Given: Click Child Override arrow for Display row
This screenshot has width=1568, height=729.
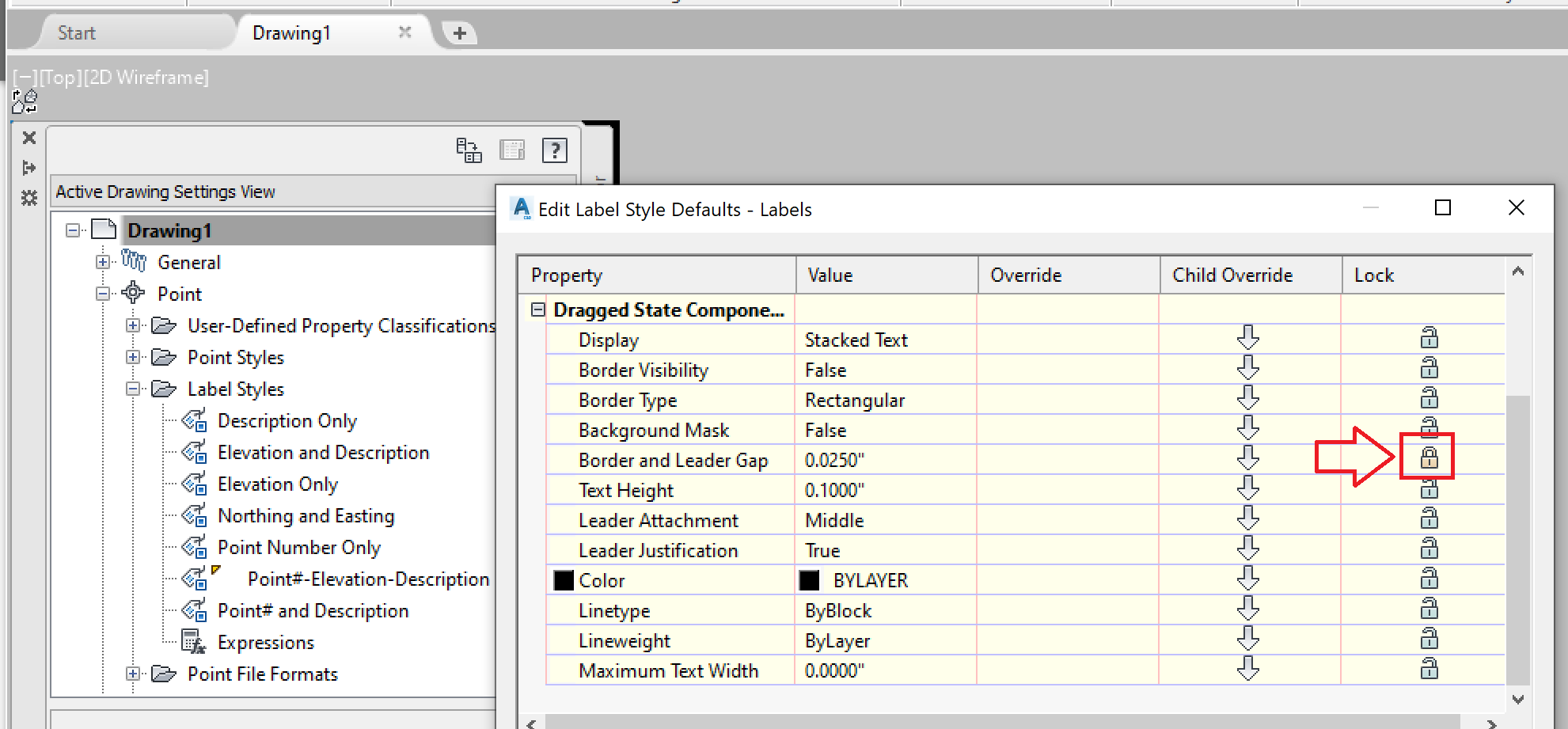Looking at the screenshot, I should [x=1248, y=337].
